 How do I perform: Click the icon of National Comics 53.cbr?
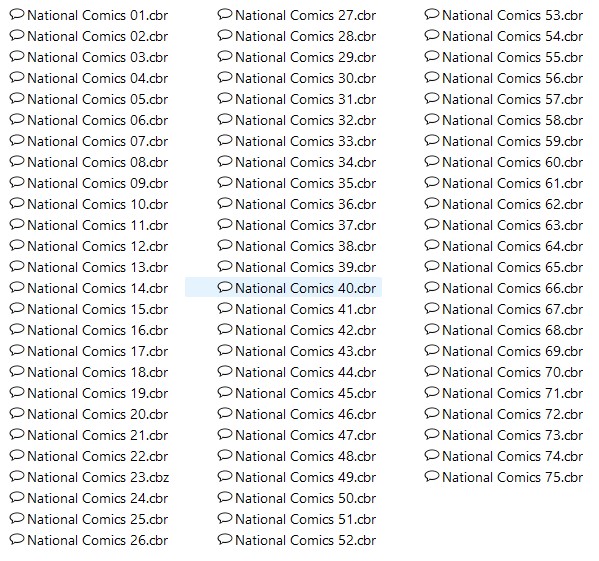[432, 15]
